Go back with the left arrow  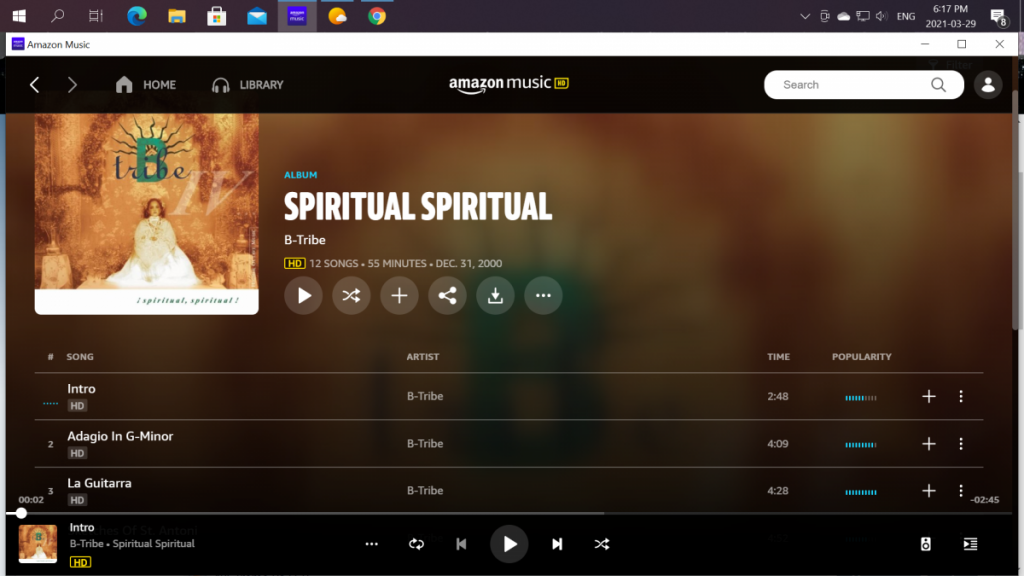tap(35, 84)
